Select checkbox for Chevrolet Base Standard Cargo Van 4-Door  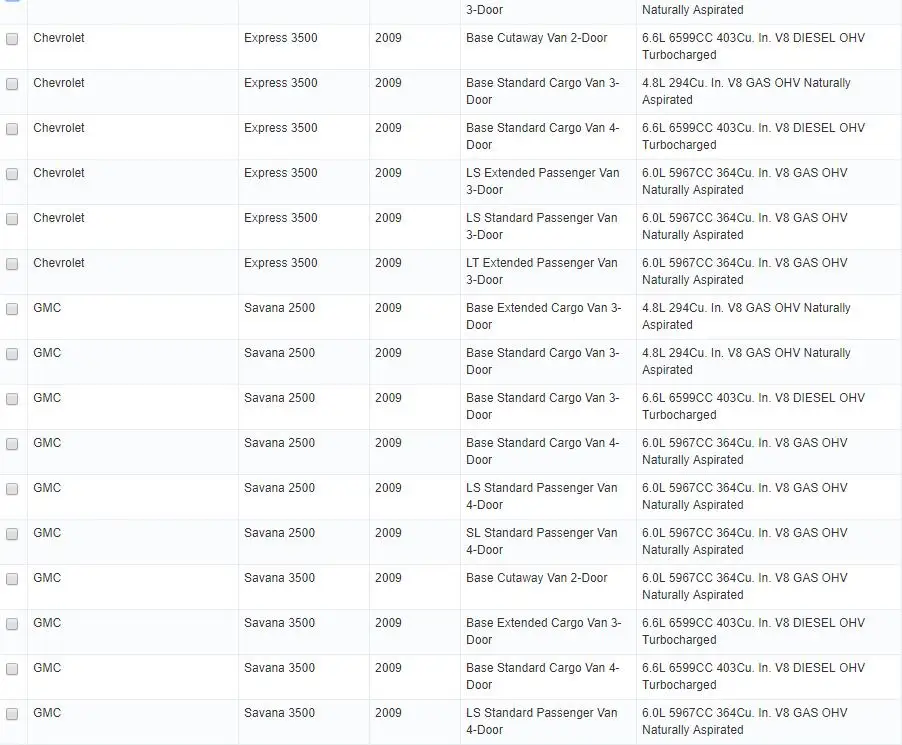pos(12,129)
